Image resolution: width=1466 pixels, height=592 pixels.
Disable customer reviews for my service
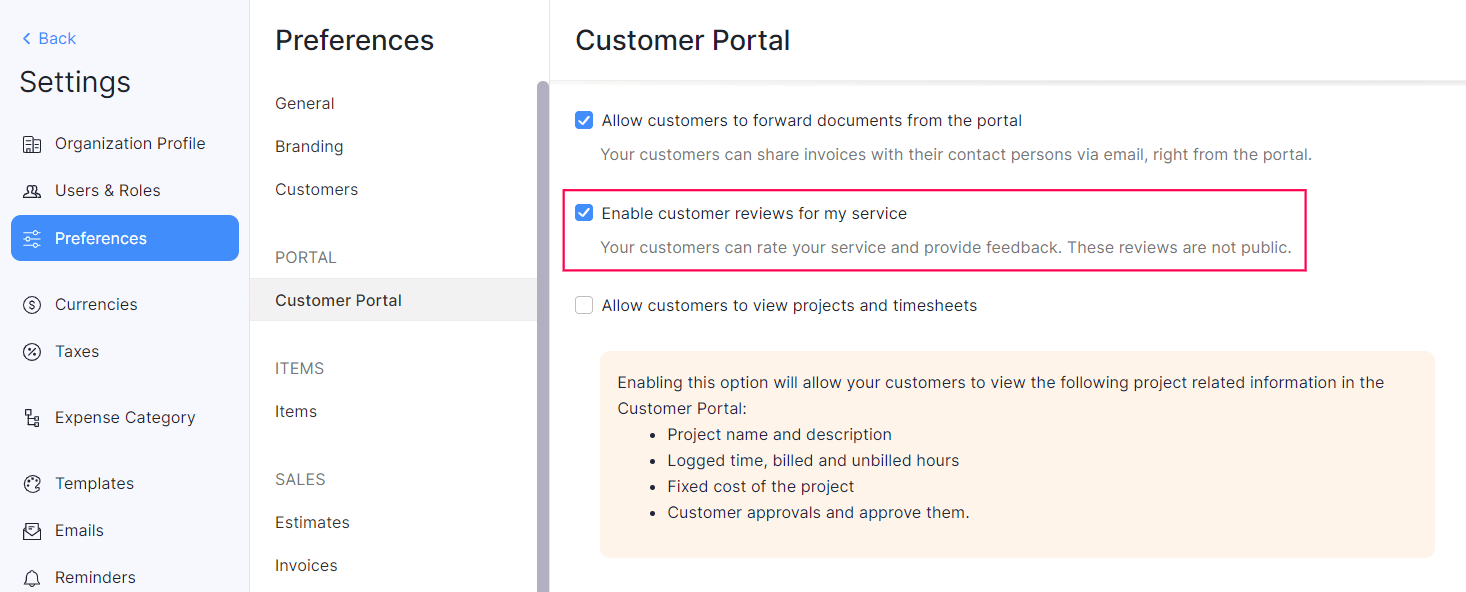click(584, 213)
